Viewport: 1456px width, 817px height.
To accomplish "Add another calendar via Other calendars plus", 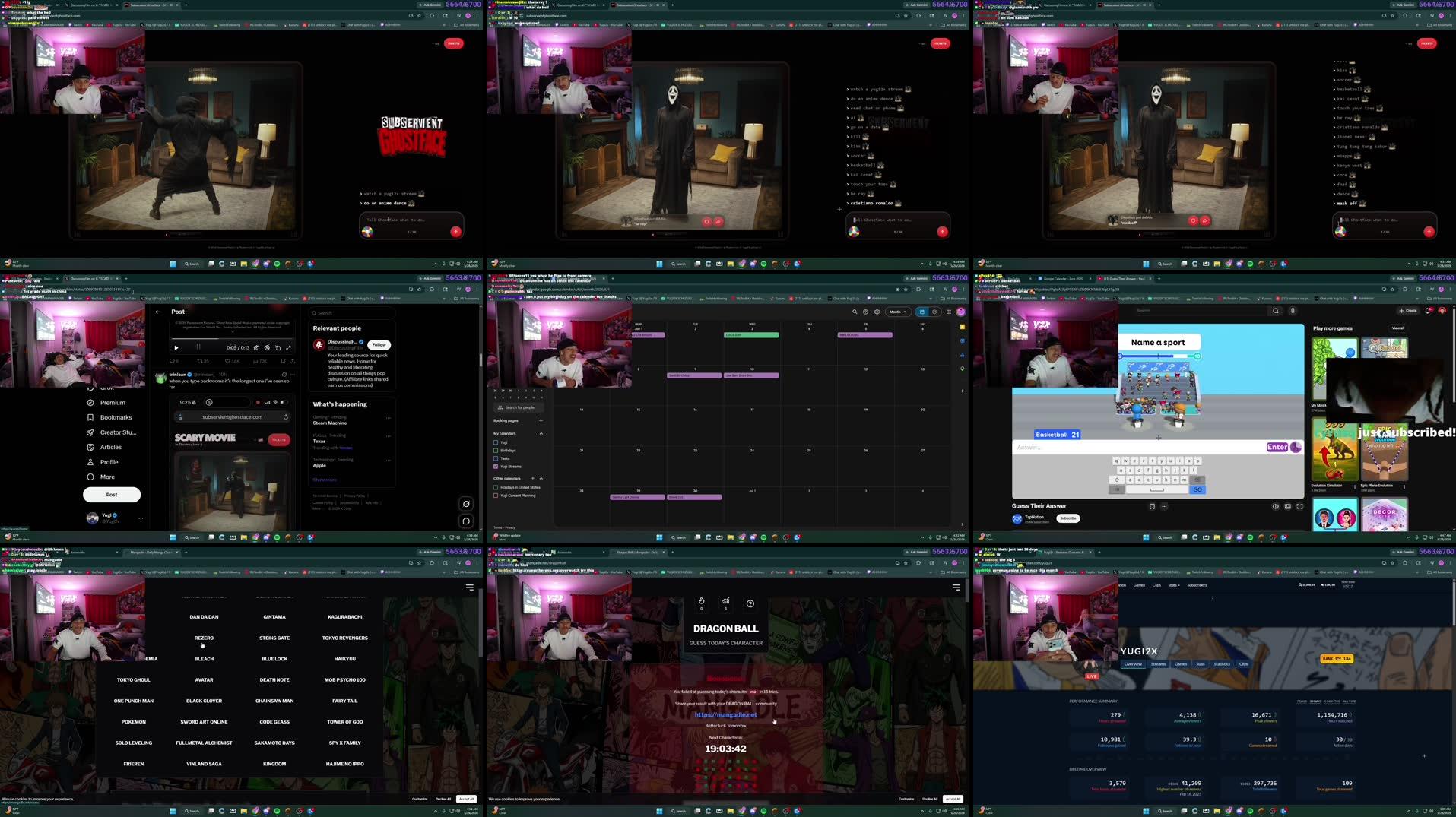I will pyautogui.click(x=532, y=478).
